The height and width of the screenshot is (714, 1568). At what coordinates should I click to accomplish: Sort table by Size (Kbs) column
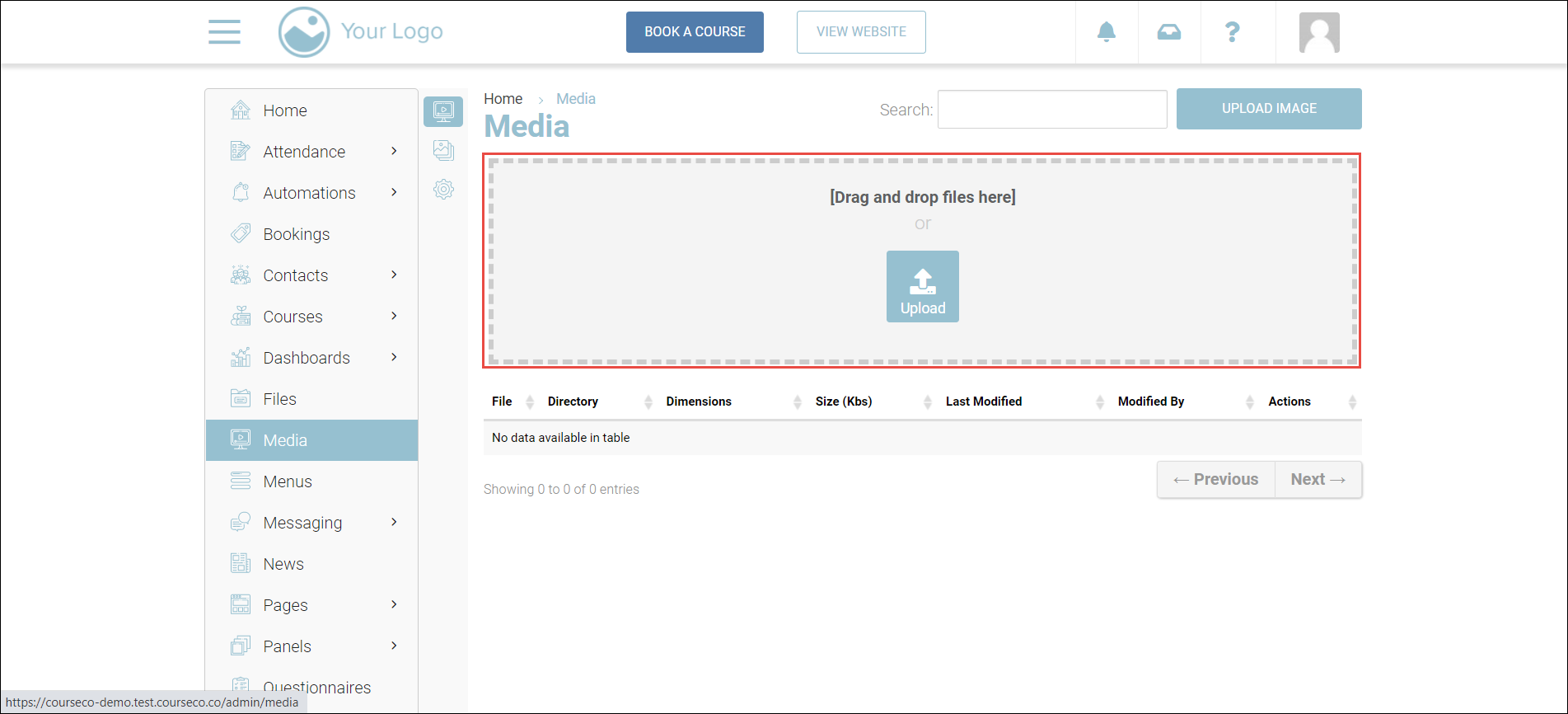tap(843, 402)
